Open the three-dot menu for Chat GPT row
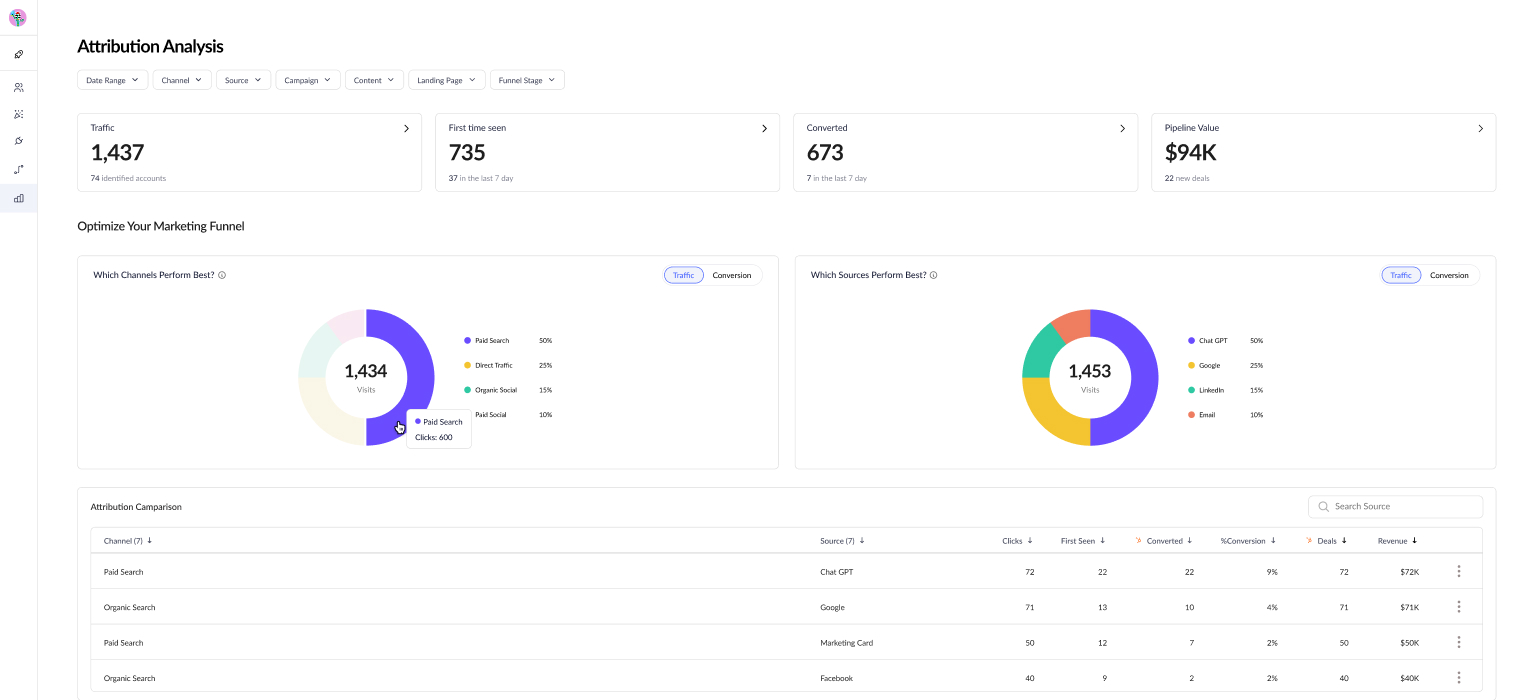 pos(1458,572)
